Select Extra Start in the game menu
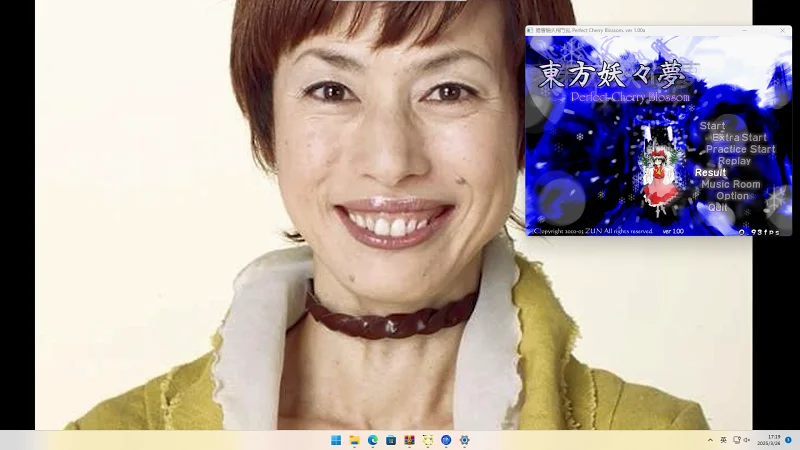The width and height of the screenshot is (800, 450). (x=739, y=138)
